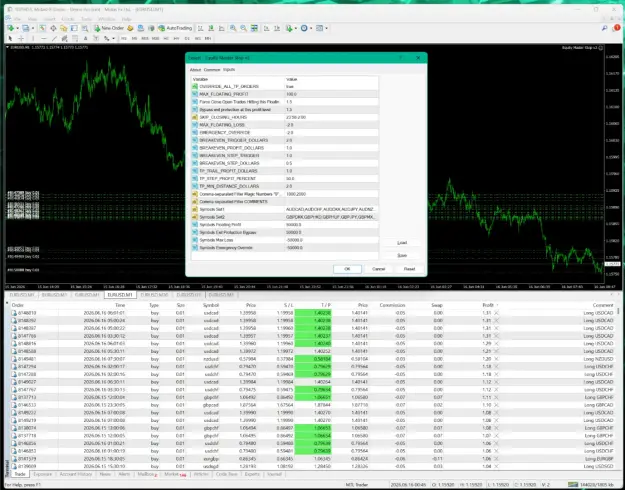Switch chart to bar chart style
This screenshot has height=490, width=625.
pyautogui.click(x=200, y=28)
